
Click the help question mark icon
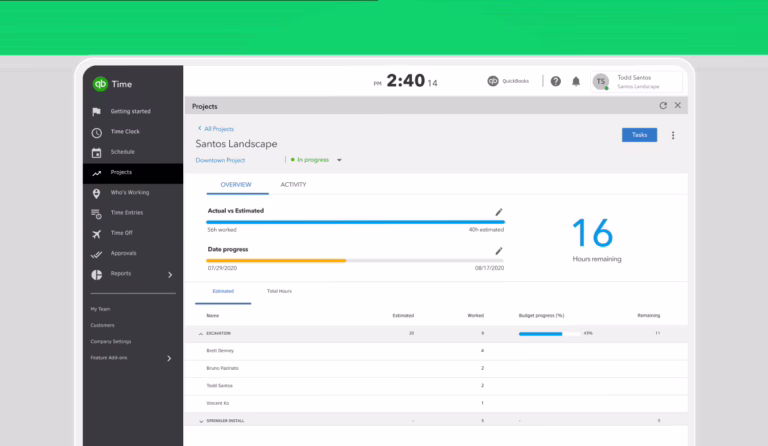(x=556, y=81)
